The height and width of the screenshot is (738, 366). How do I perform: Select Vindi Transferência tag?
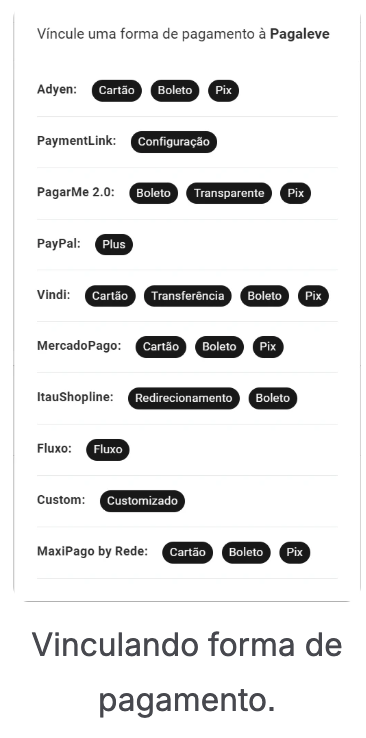(x=188, y=296)
